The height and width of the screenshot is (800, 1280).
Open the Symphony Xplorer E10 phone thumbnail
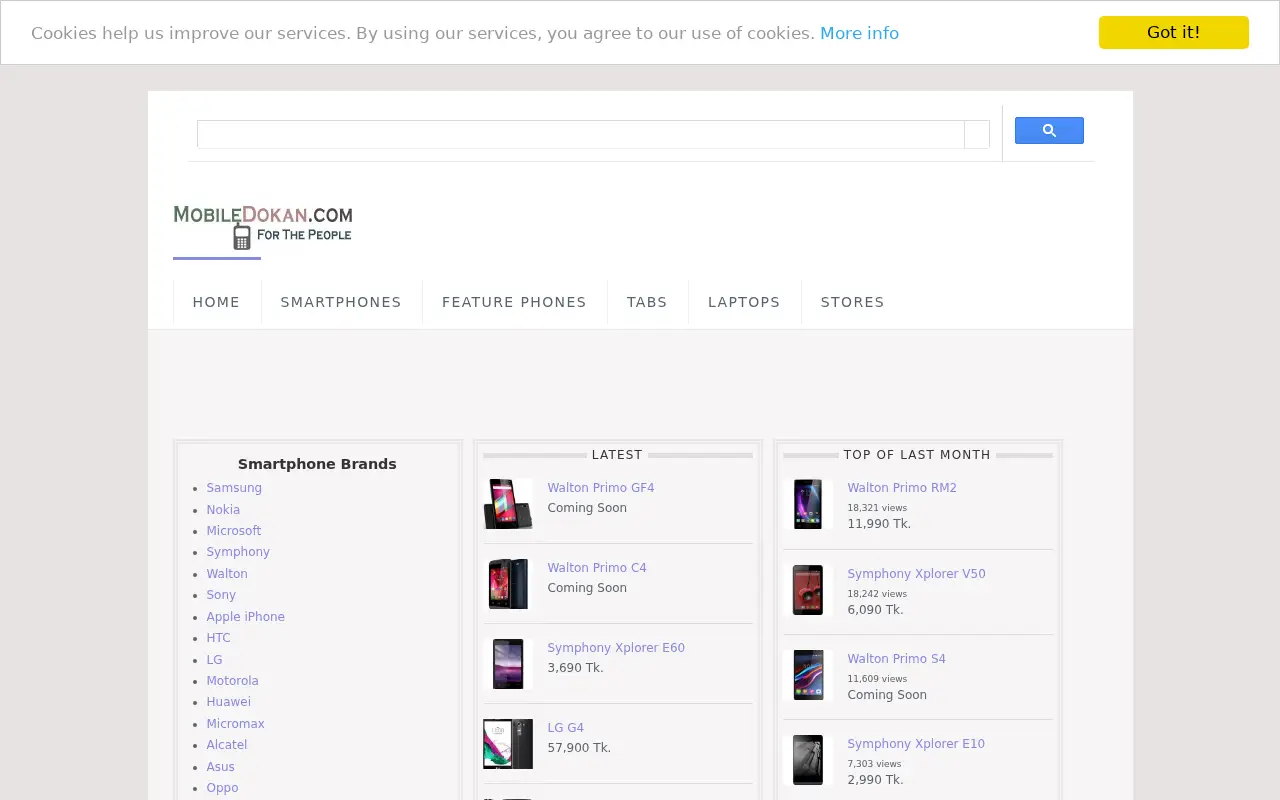pyautogui.click(x=808, y=760)
